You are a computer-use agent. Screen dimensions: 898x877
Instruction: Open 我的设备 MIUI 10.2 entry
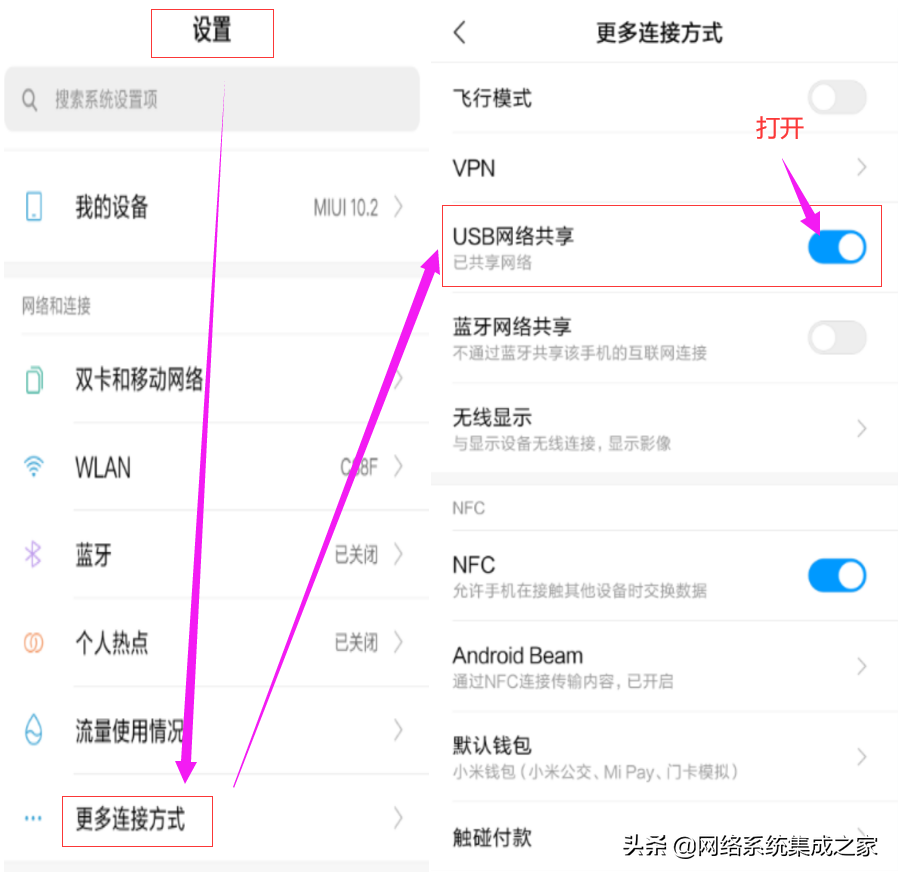click(x=216, y=206)
